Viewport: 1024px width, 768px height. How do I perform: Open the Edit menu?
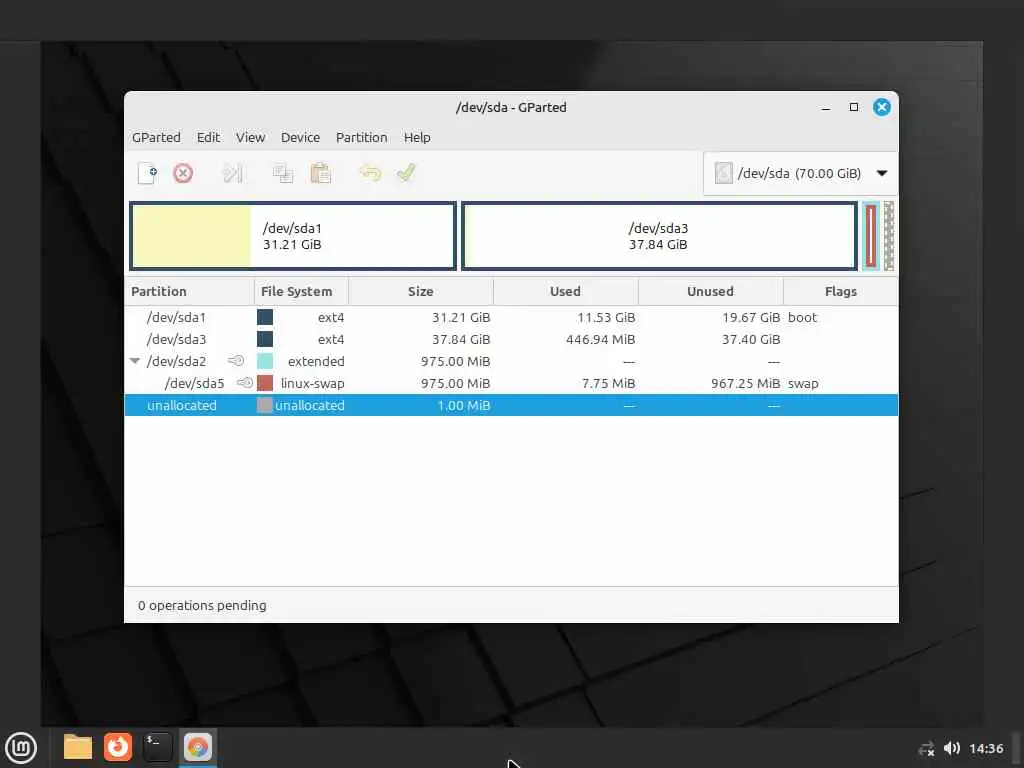pyautogui.click(x=208, y=138)
